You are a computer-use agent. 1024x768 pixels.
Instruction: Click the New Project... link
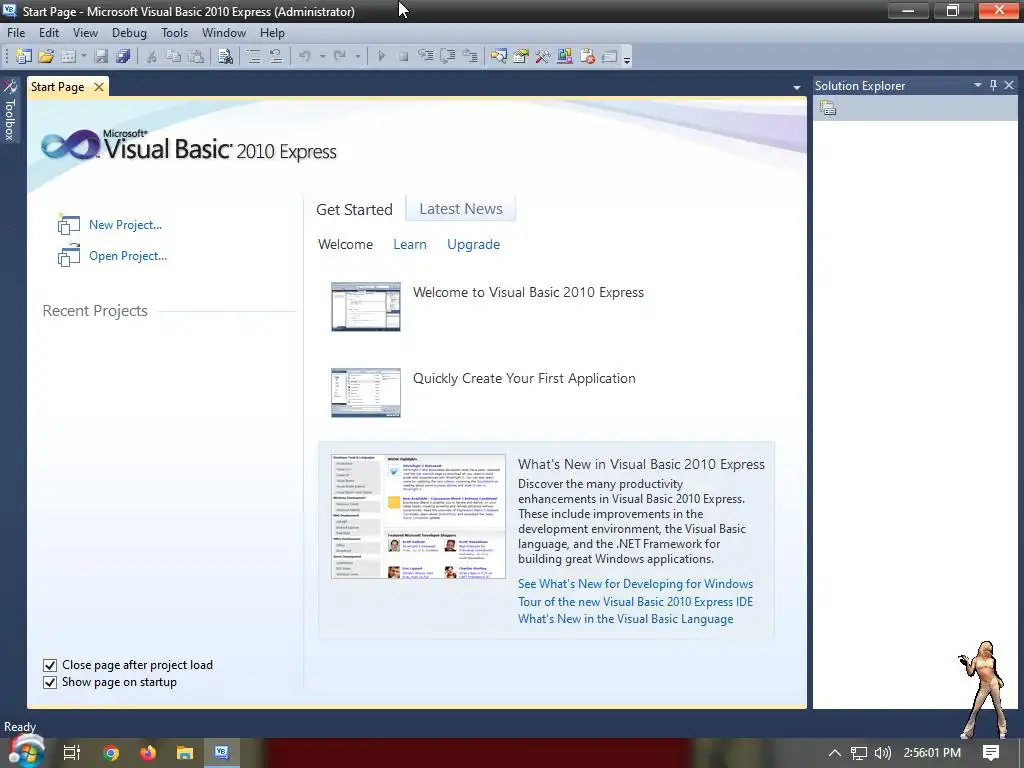click(125, 225)
